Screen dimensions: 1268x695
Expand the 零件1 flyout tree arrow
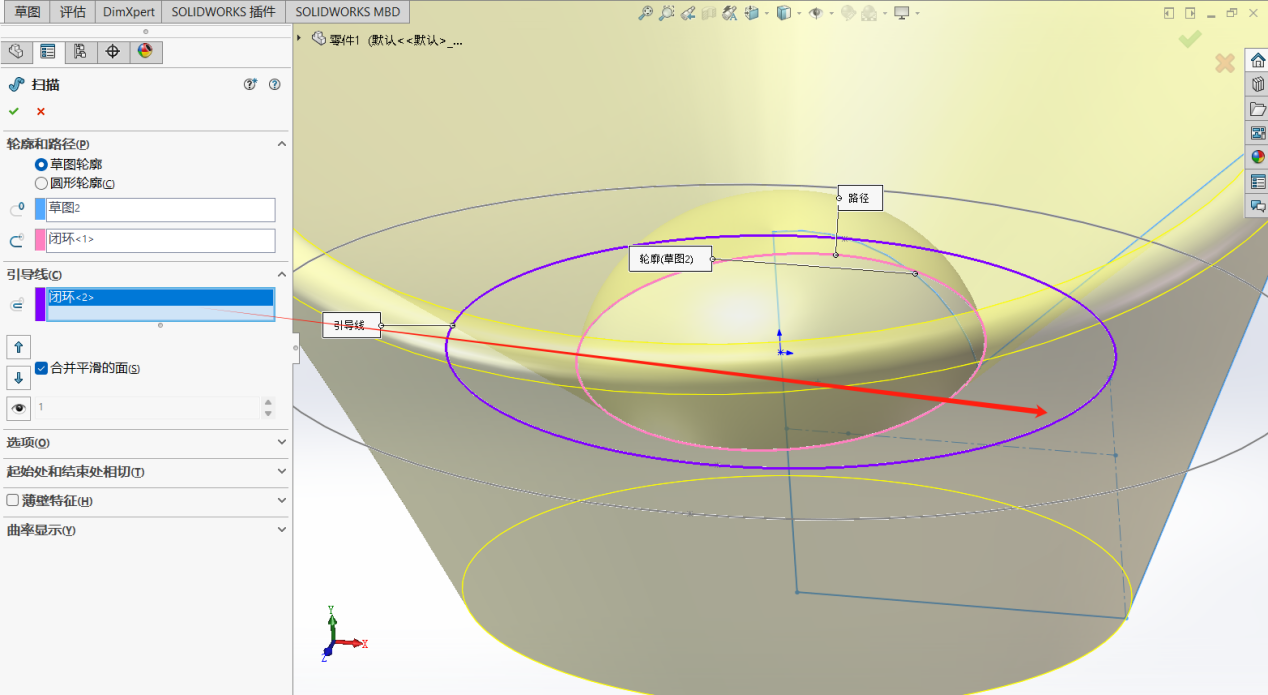tap(299, 38)
